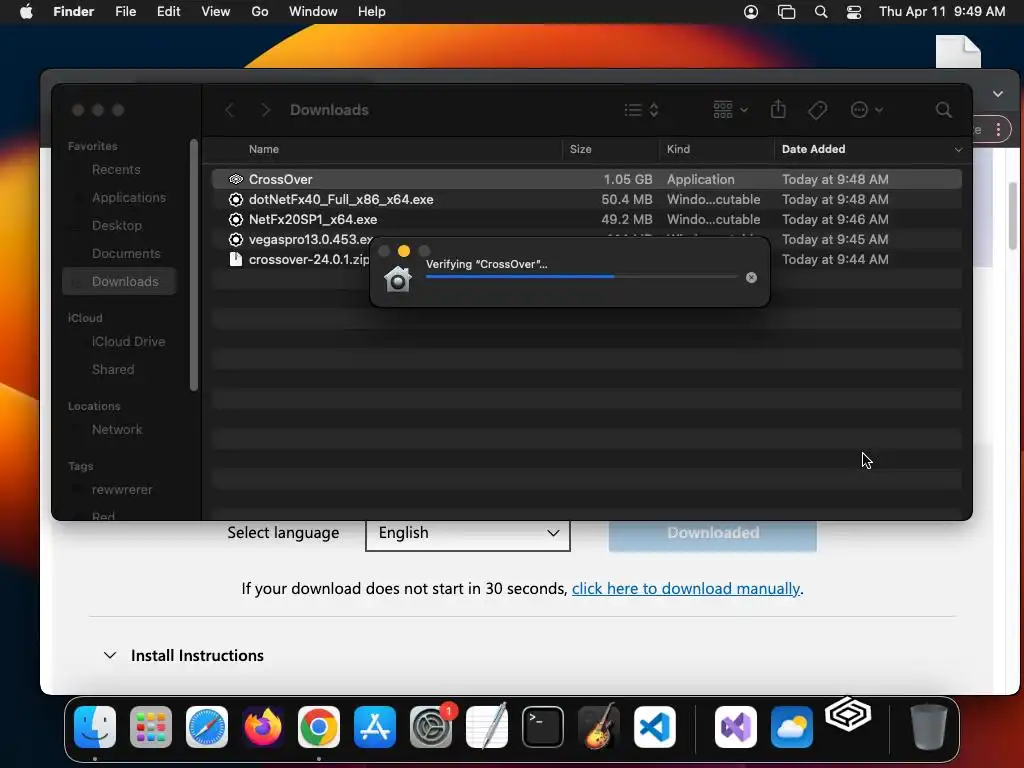Open the Edit menu
Screen dimensions: 1024x768
[x=168, y=12]
